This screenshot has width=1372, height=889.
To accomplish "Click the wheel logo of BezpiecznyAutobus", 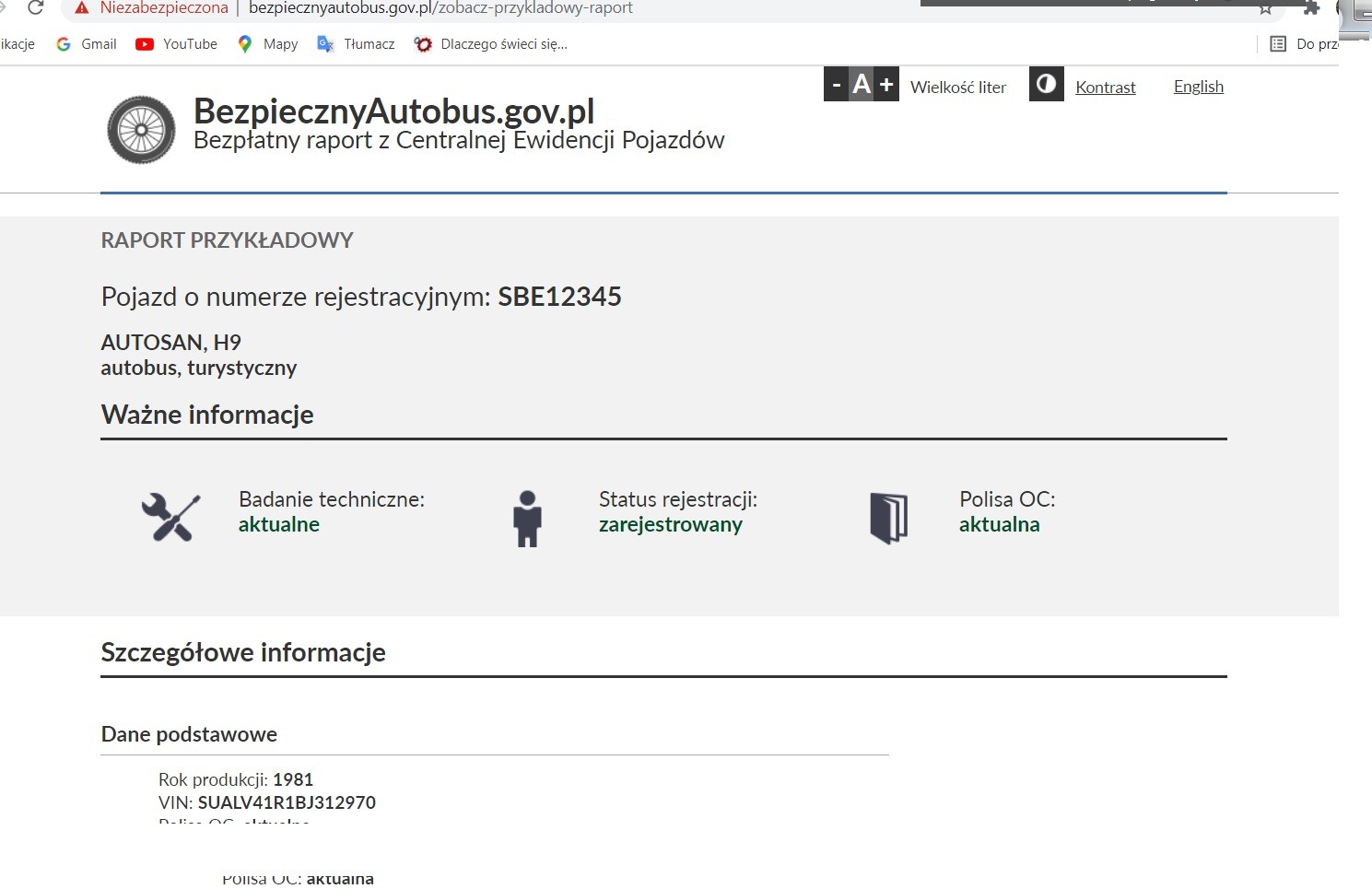I will [141, 130].
